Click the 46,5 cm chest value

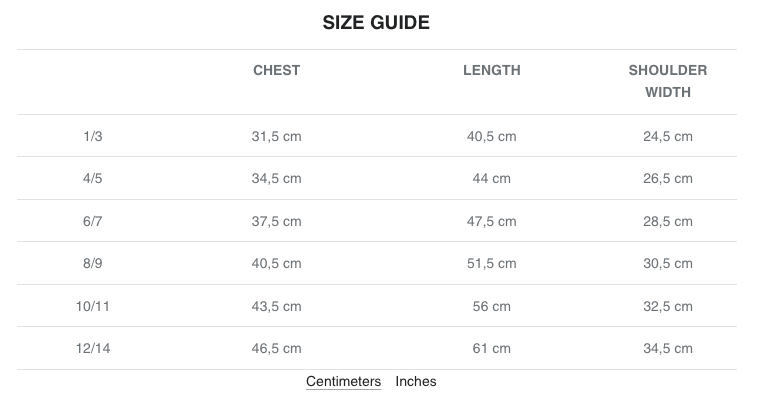tap(276, 348)
